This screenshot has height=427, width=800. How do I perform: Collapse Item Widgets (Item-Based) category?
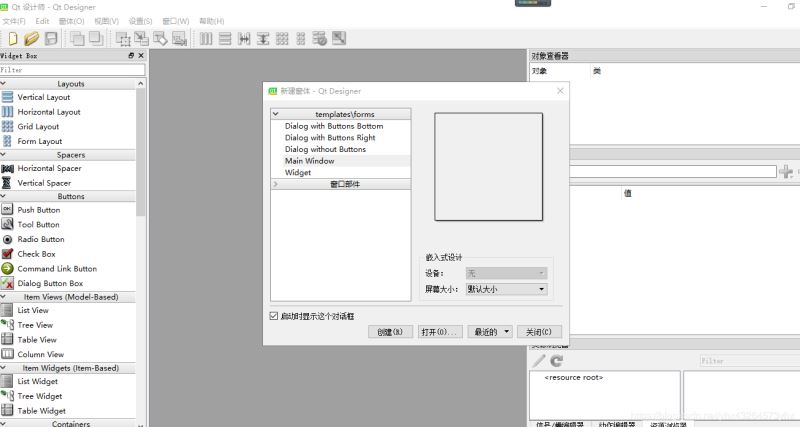tap(68, 368)
